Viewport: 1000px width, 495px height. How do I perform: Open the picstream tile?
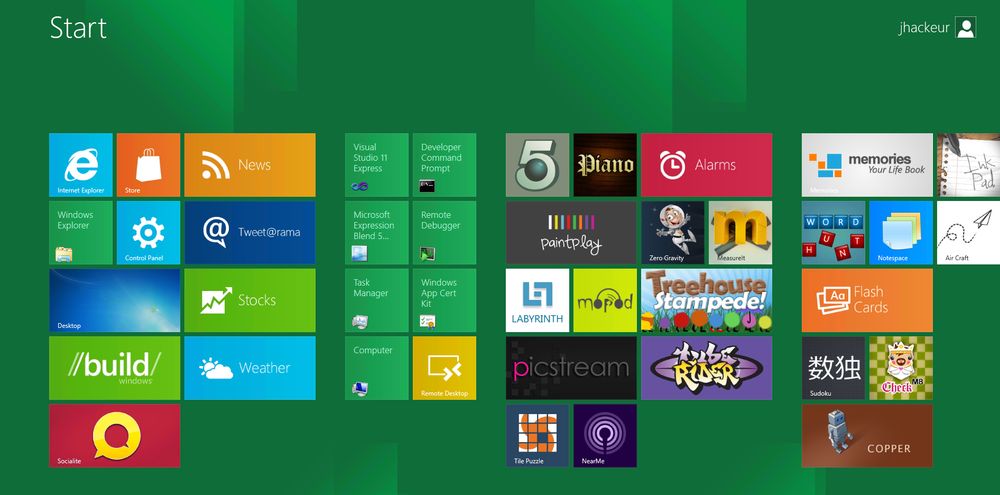click(x=571, y=368)
